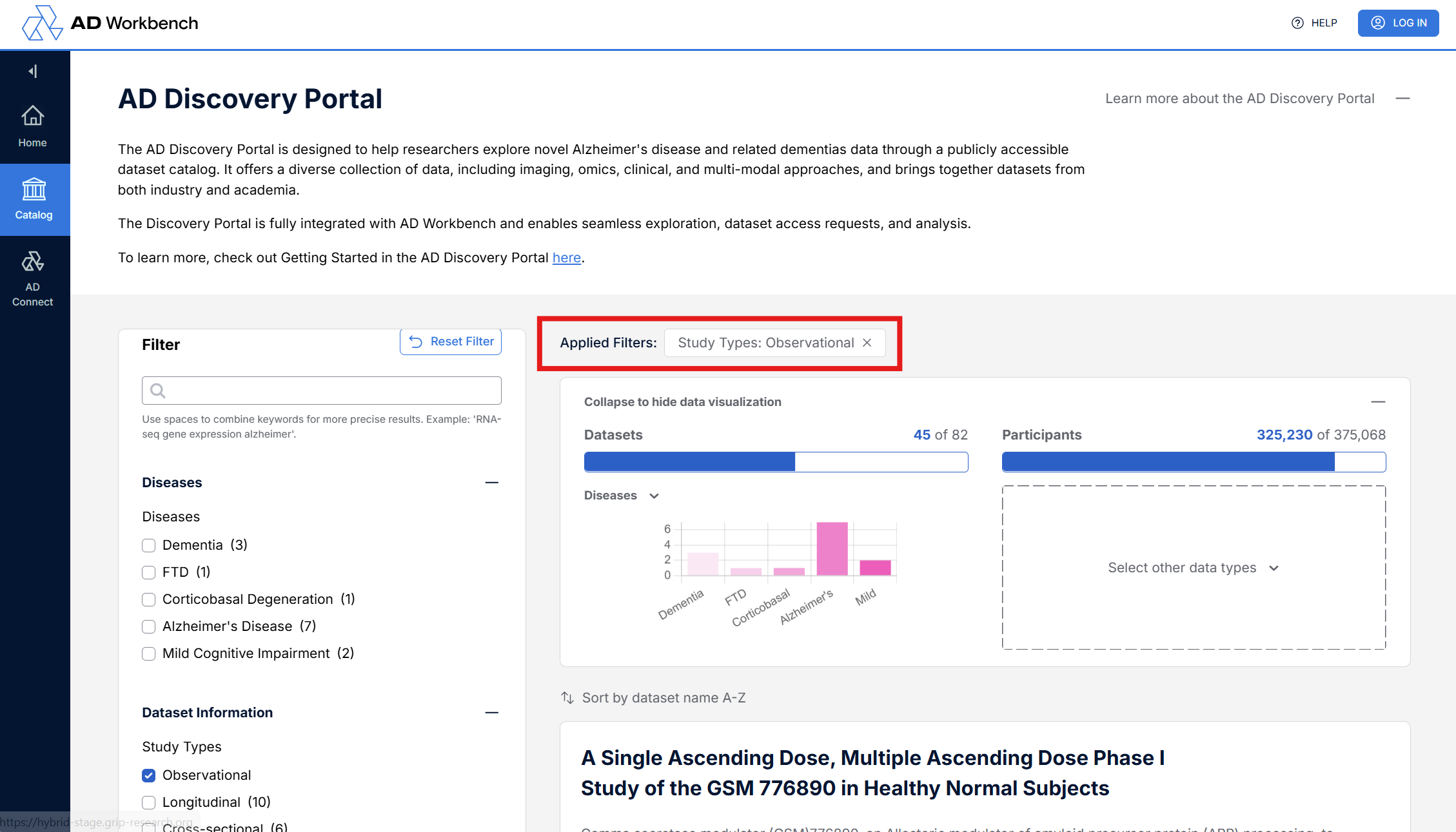Uncheck the Observational study type

tap(149, 775)
